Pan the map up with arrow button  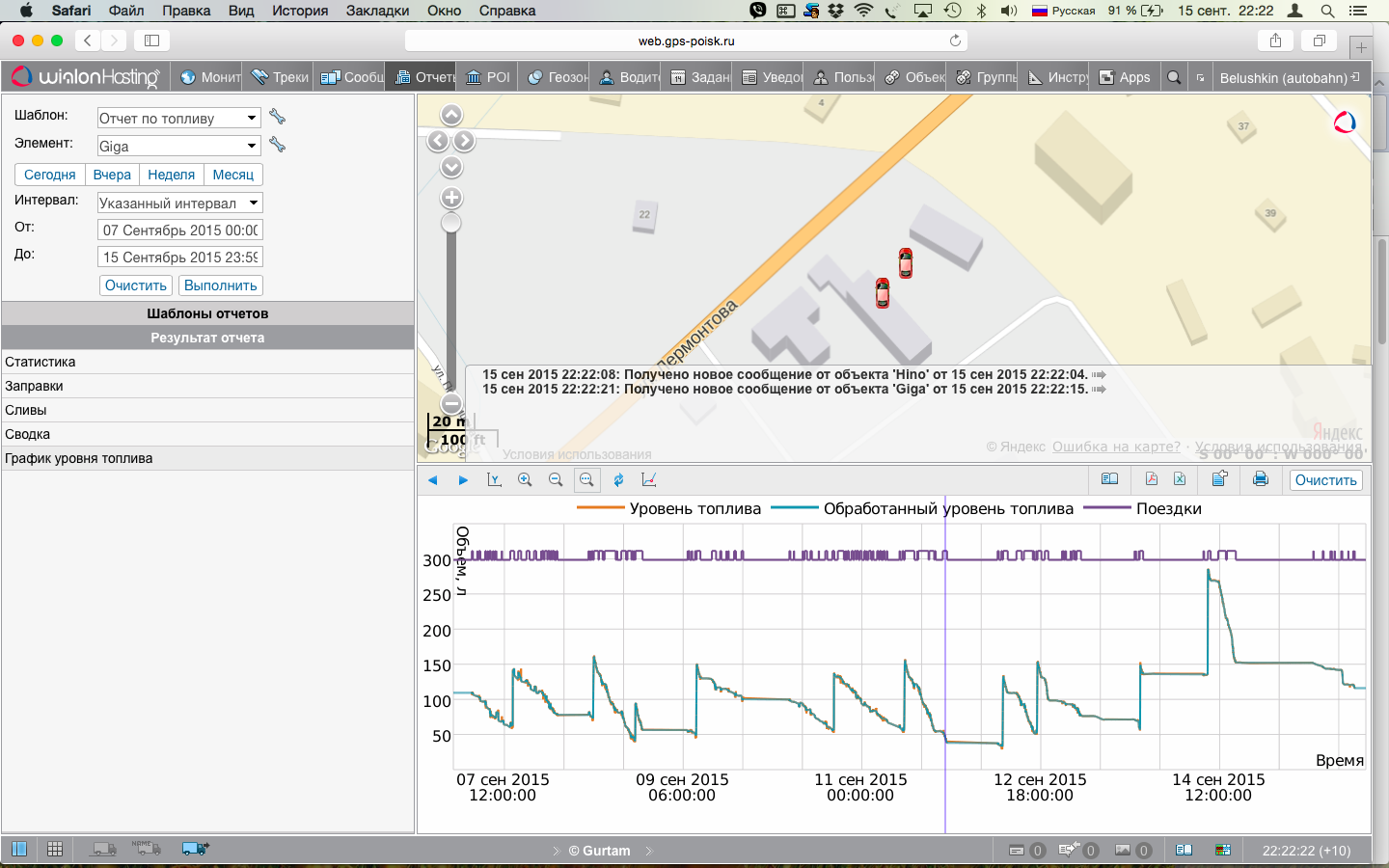click(450, 116)
